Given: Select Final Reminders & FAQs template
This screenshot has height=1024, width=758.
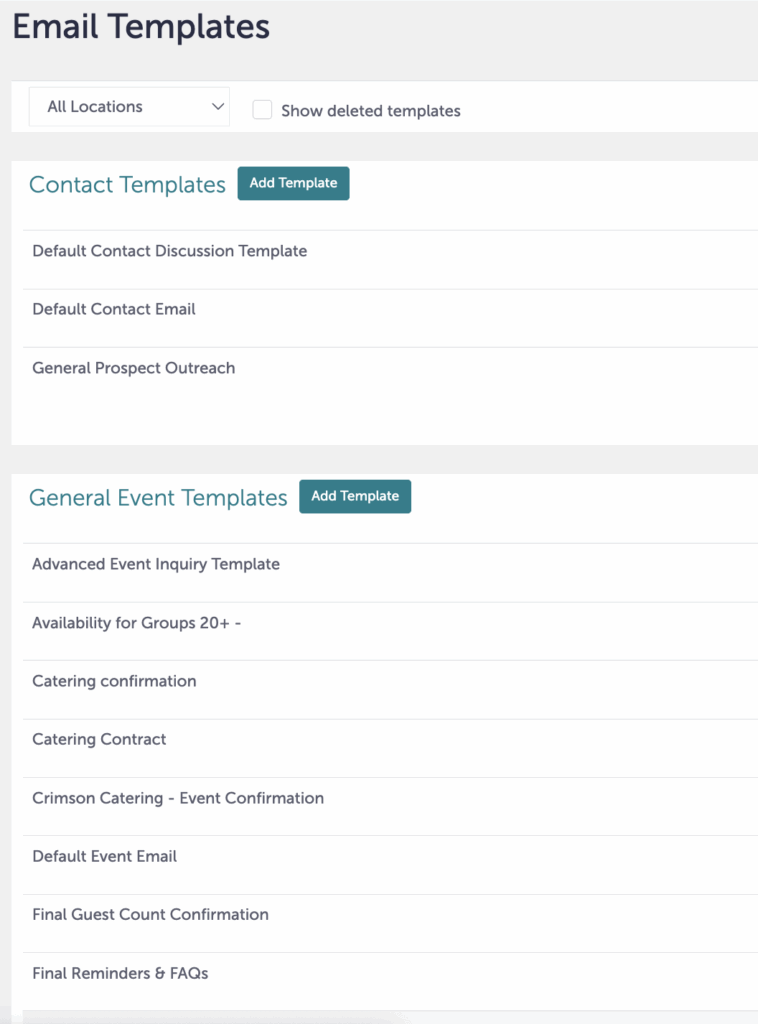Looking at the screenshot, I should pyautogui.click(x=120, y=973).
